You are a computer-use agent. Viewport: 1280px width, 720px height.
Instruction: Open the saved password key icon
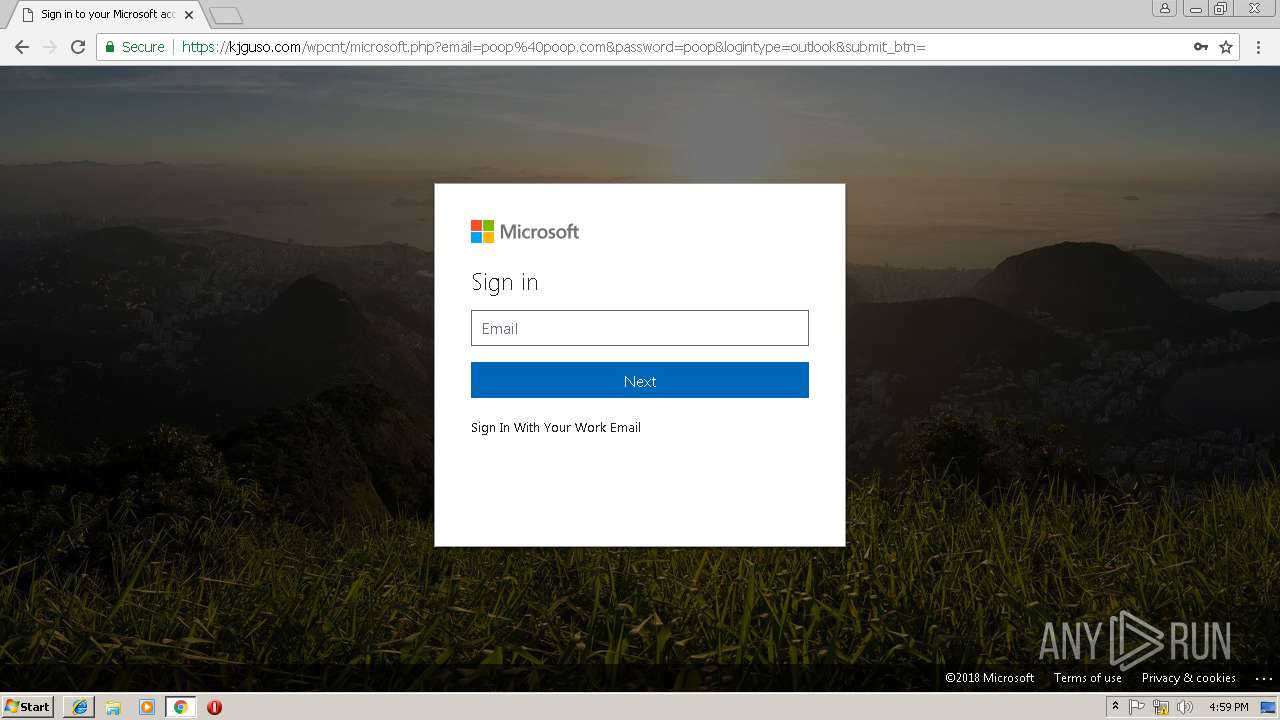1200,47
